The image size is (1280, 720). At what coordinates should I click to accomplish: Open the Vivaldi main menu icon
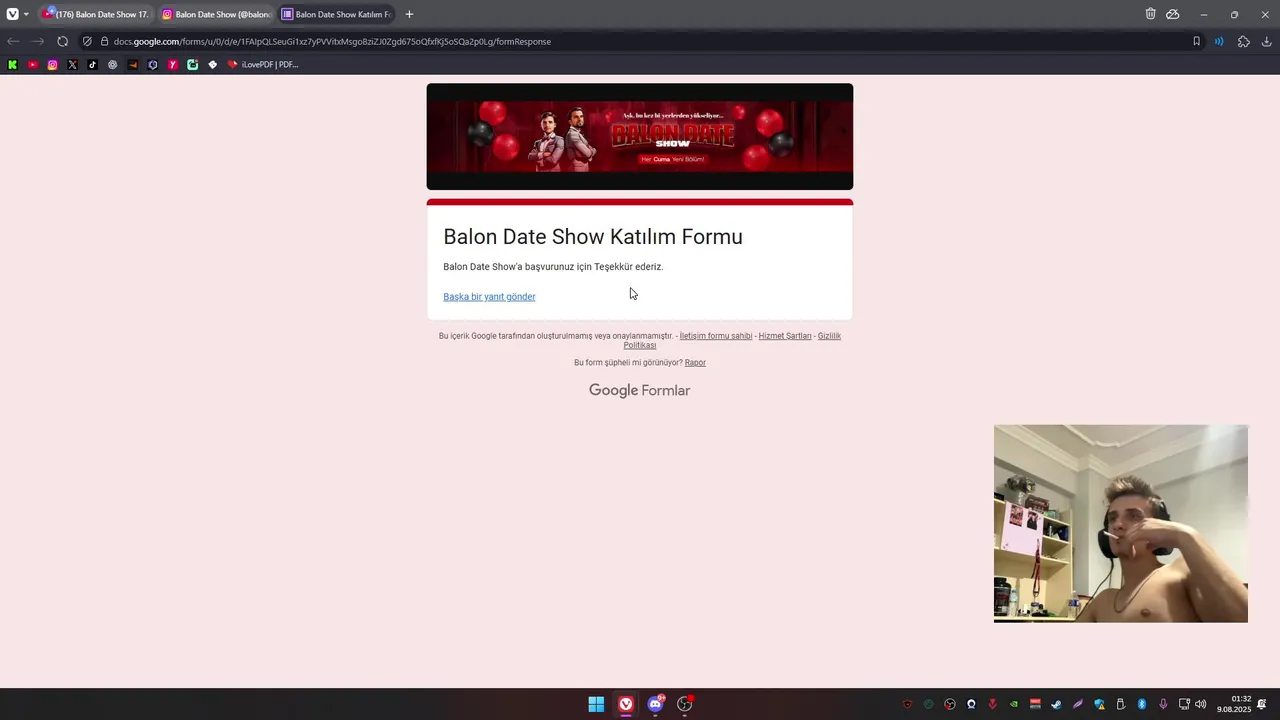(12, 14)
